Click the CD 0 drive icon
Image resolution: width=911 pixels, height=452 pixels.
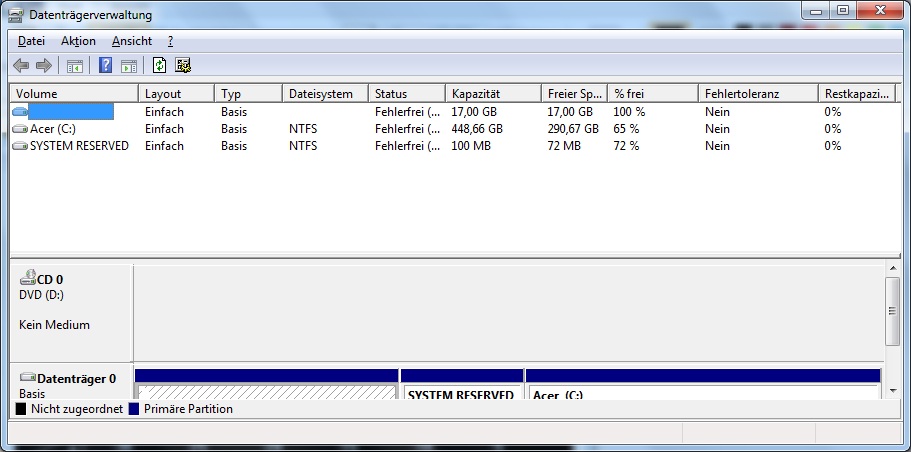tap(27, 278)
